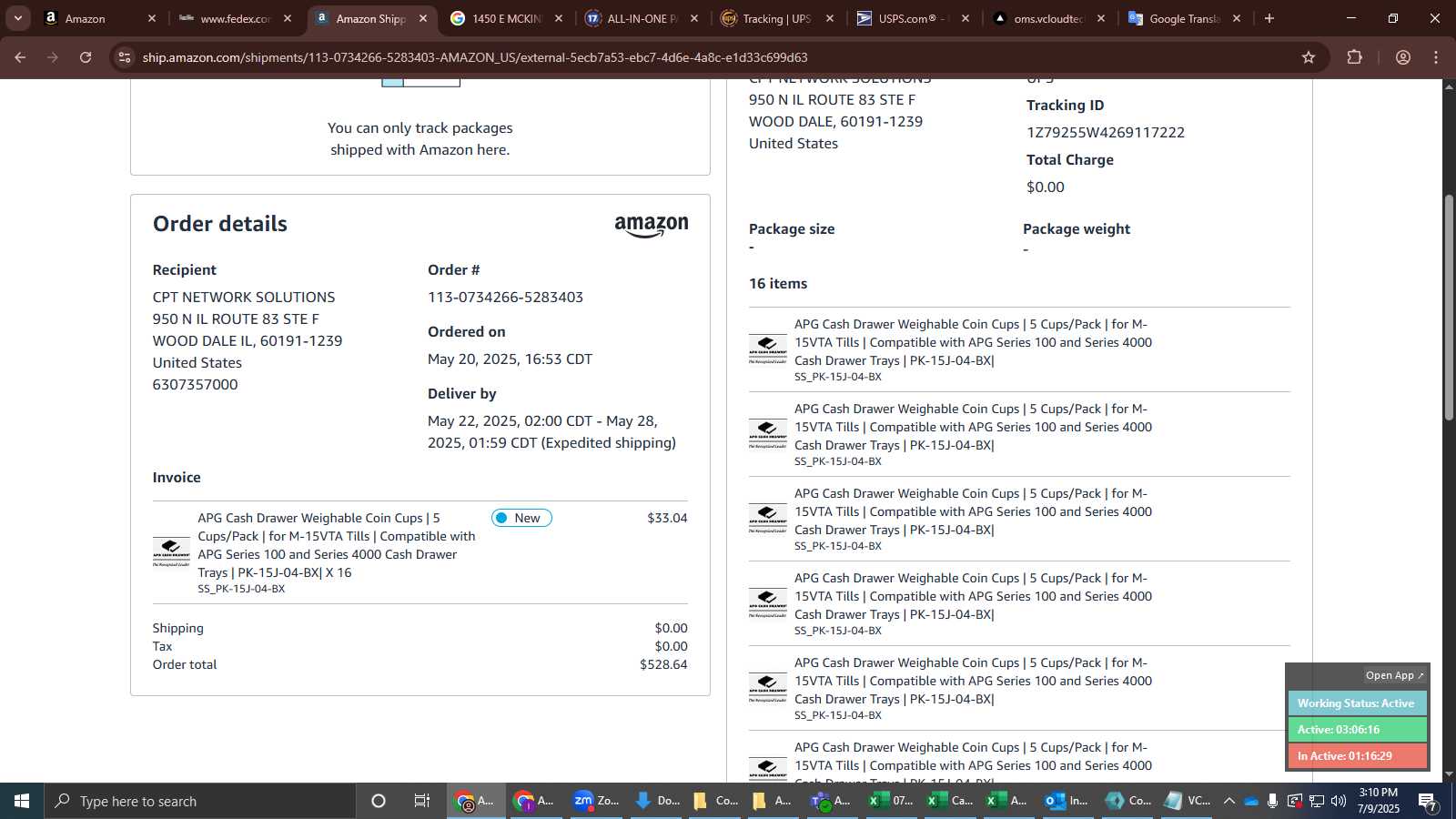The image size is (1456, 819).
Task: Open App from the time tracker widget
Action: [1394, 675]
